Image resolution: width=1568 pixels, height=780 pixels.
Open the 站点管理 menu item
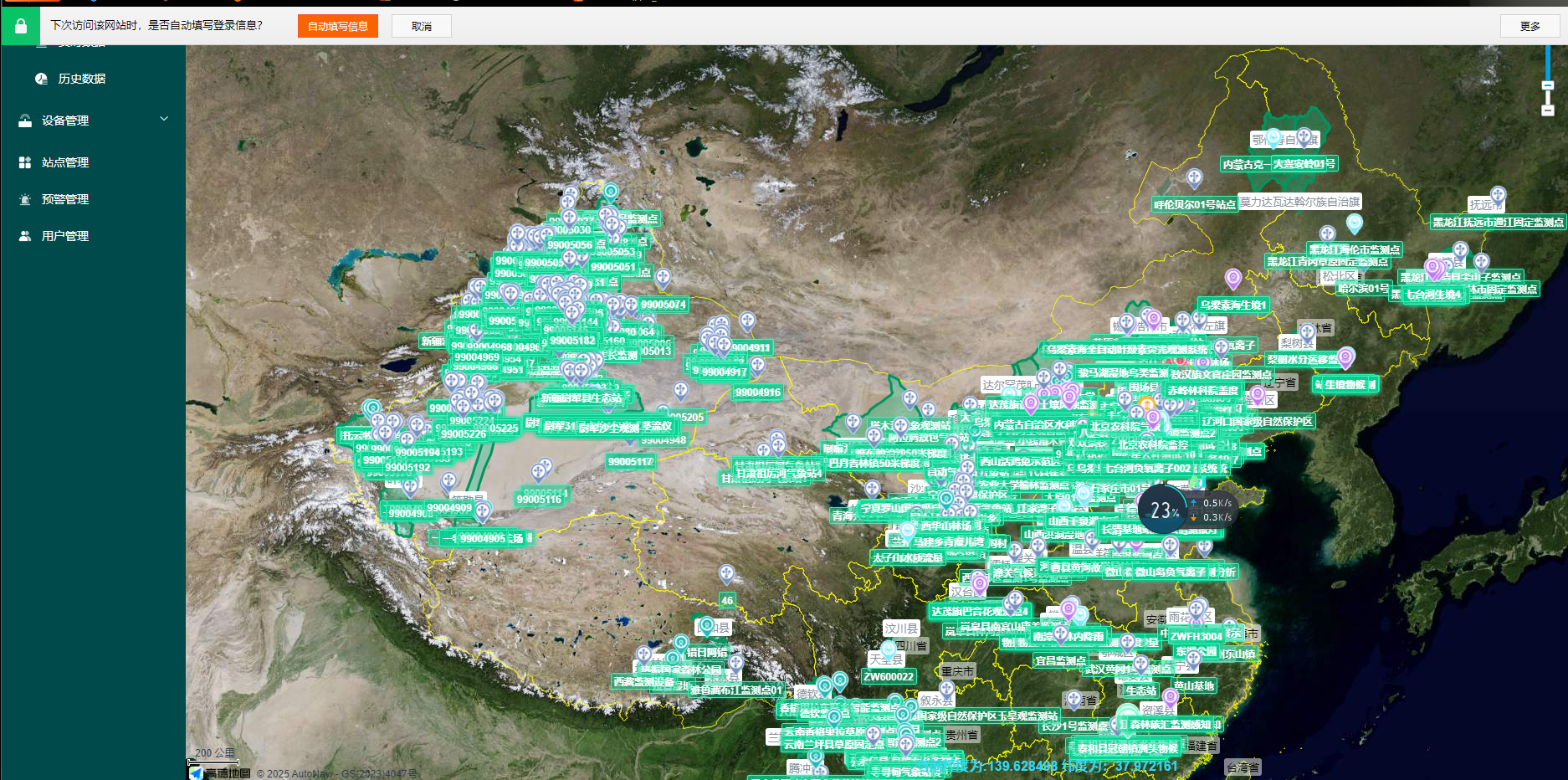click(65, 162)
